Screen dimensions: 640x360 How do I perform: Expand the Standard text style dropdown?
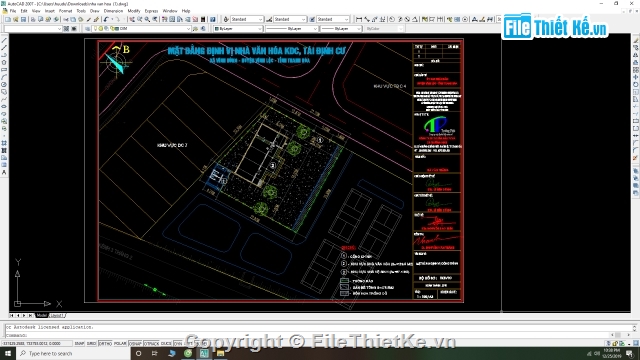[247, 19]
